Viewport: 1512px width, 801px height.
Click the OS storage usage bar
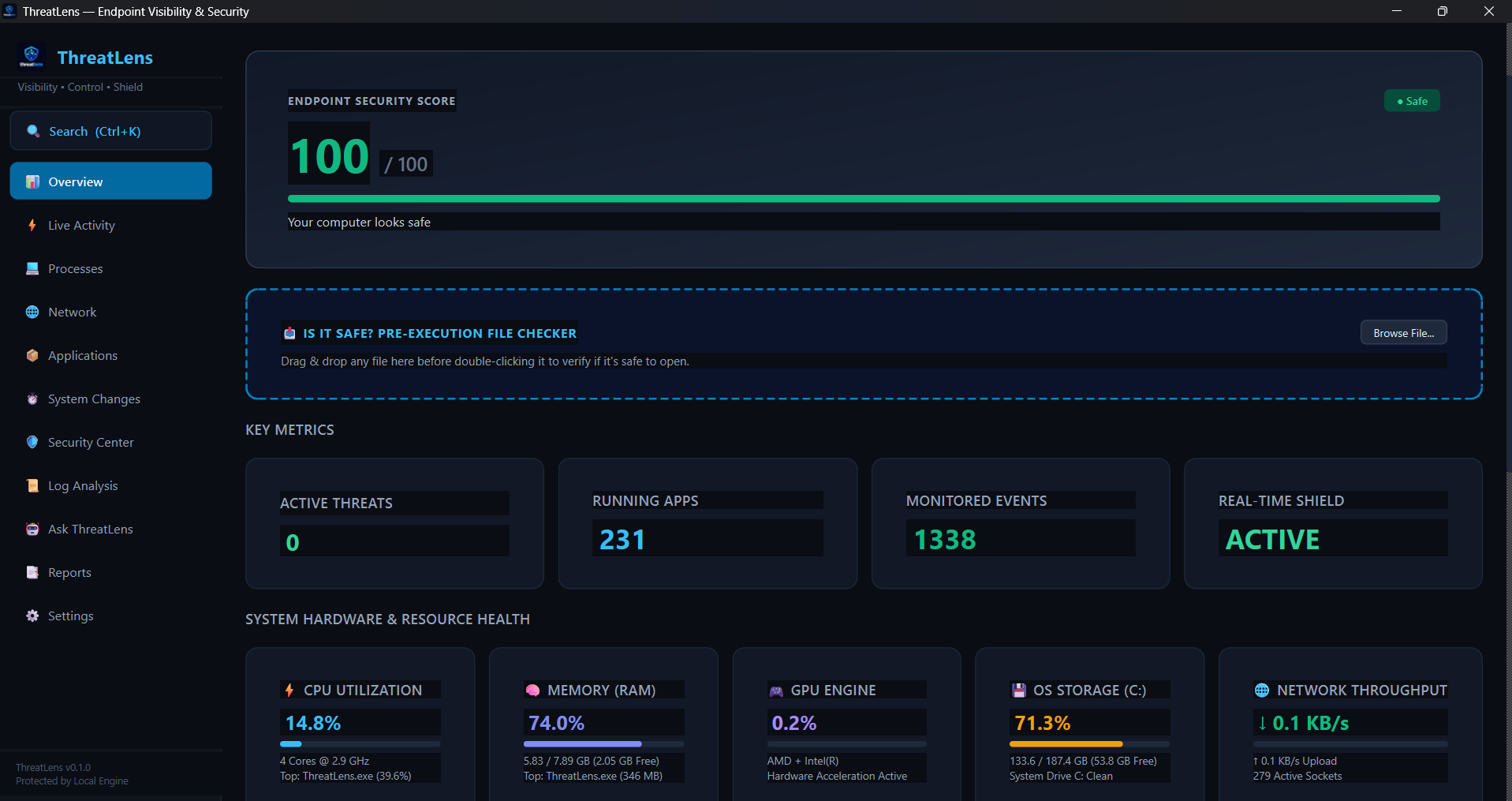tap(1089, 743)
